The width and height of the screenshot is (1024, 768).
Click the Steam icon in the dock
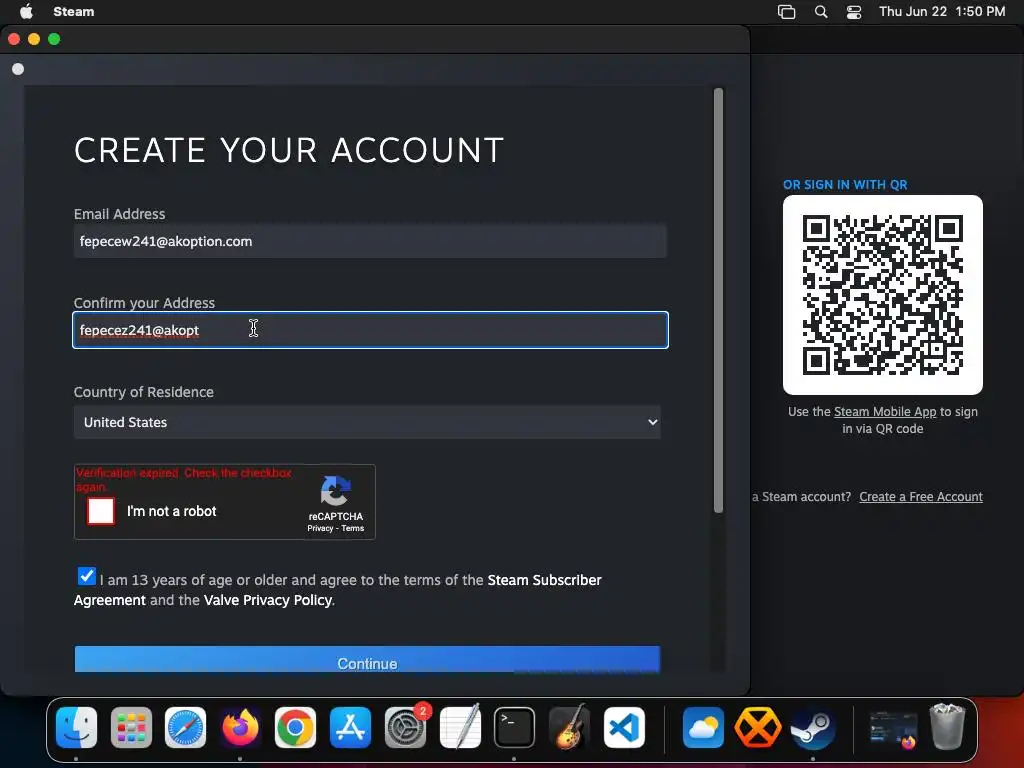tap(812, 727)
